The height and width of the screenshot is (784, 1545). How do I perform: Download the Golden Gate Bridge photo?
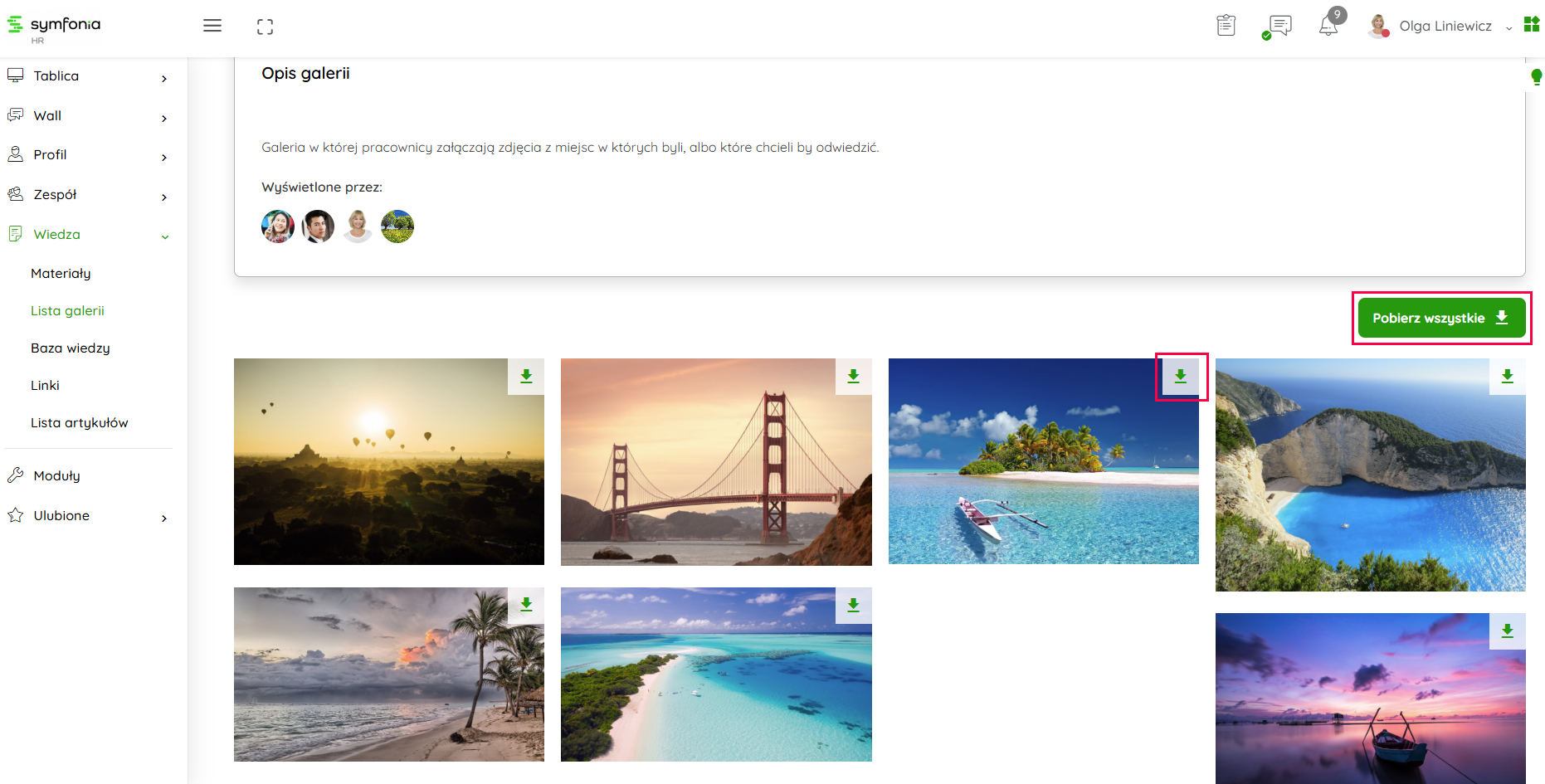[854, 377]
